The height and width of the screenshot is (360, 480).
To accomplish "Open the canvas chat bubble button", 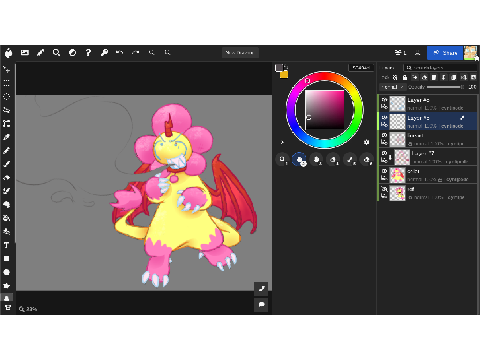I will pyautogui.click(x=261, y=304).
